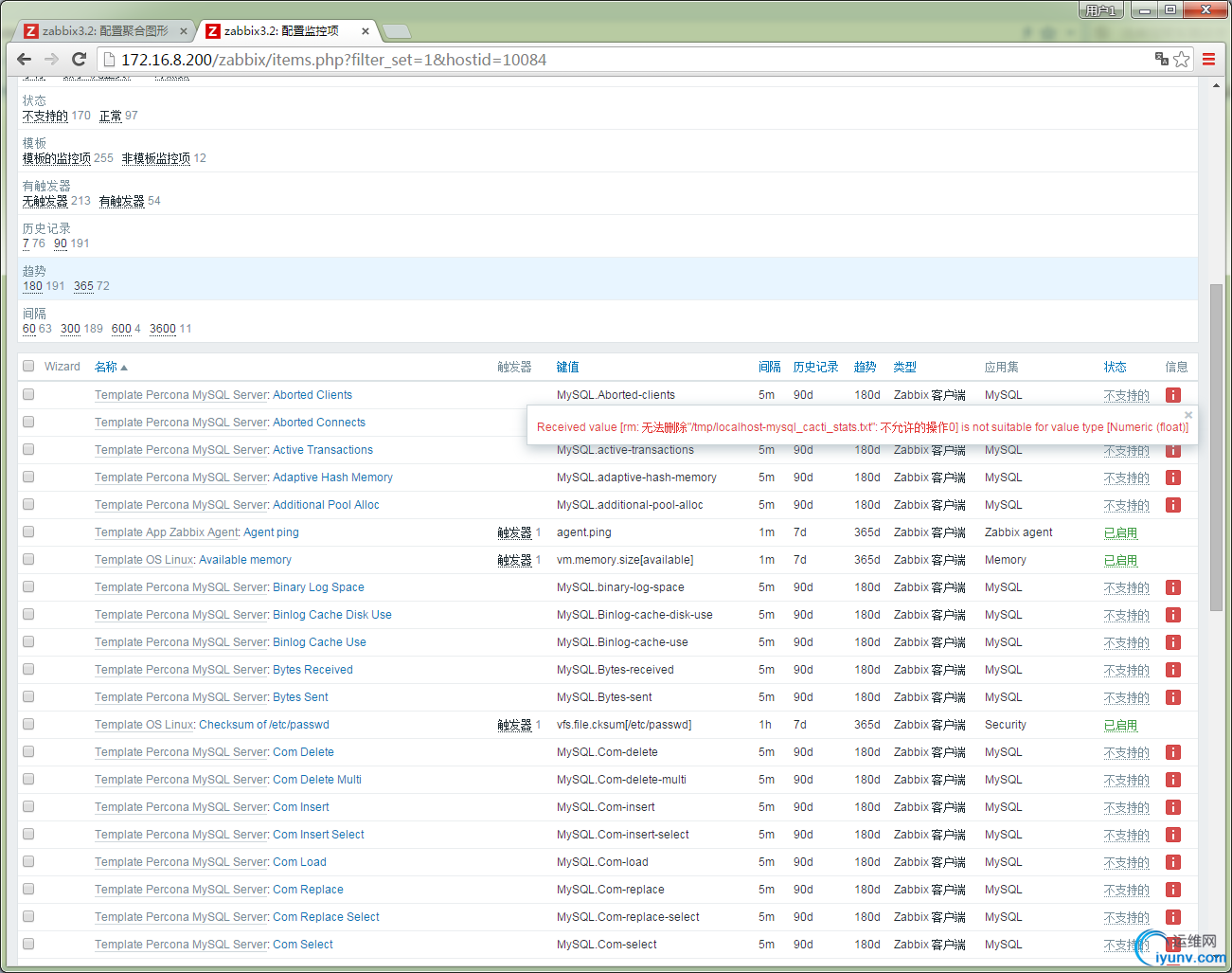This screenshot has width=1232, height=973.
Task: Toggle 已启用 status for Checksum of /etc/passwd
Action: coord(1120,725)
